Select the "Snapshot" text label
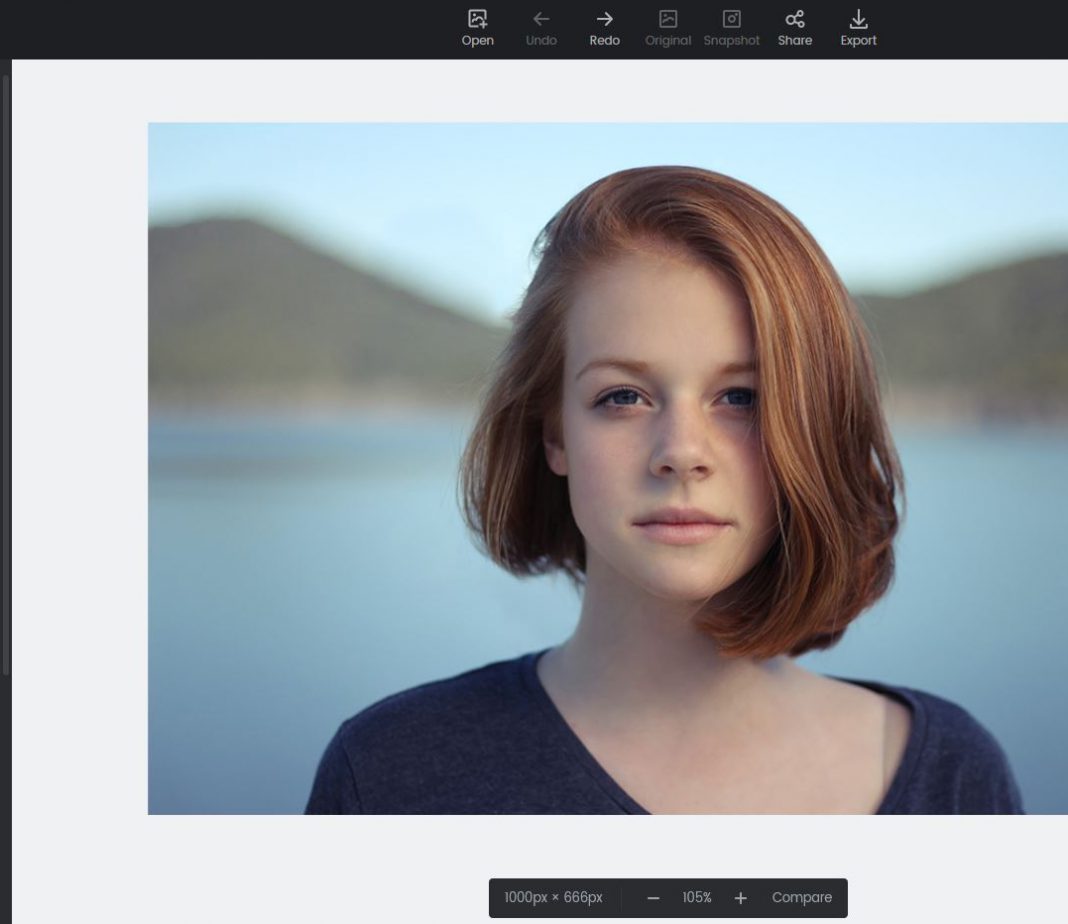This screenshot has height=924, width=1068. [x=731, y=41]
